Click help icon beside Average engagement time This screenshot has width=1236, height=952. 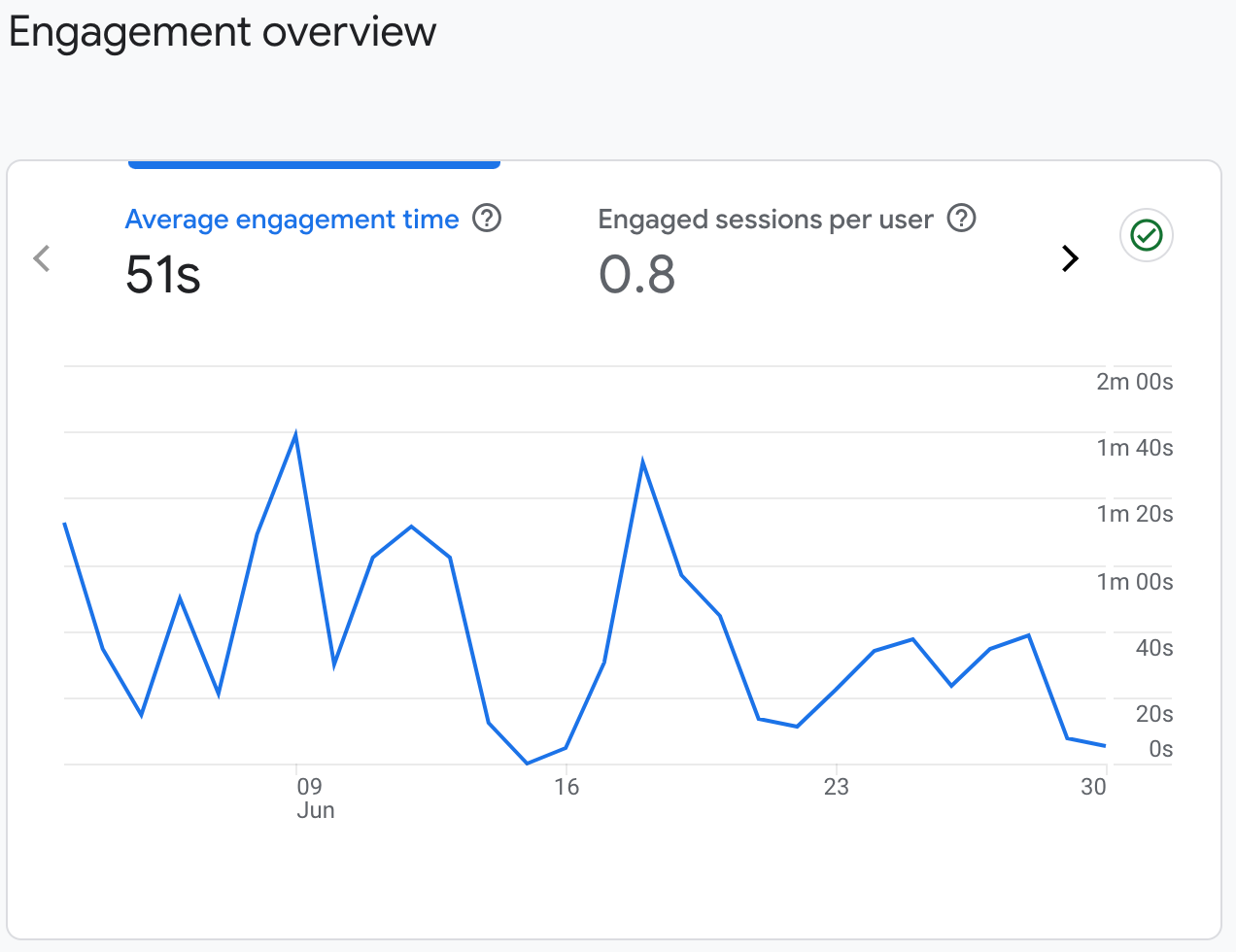pyautogui.click(x=487, y=219)
